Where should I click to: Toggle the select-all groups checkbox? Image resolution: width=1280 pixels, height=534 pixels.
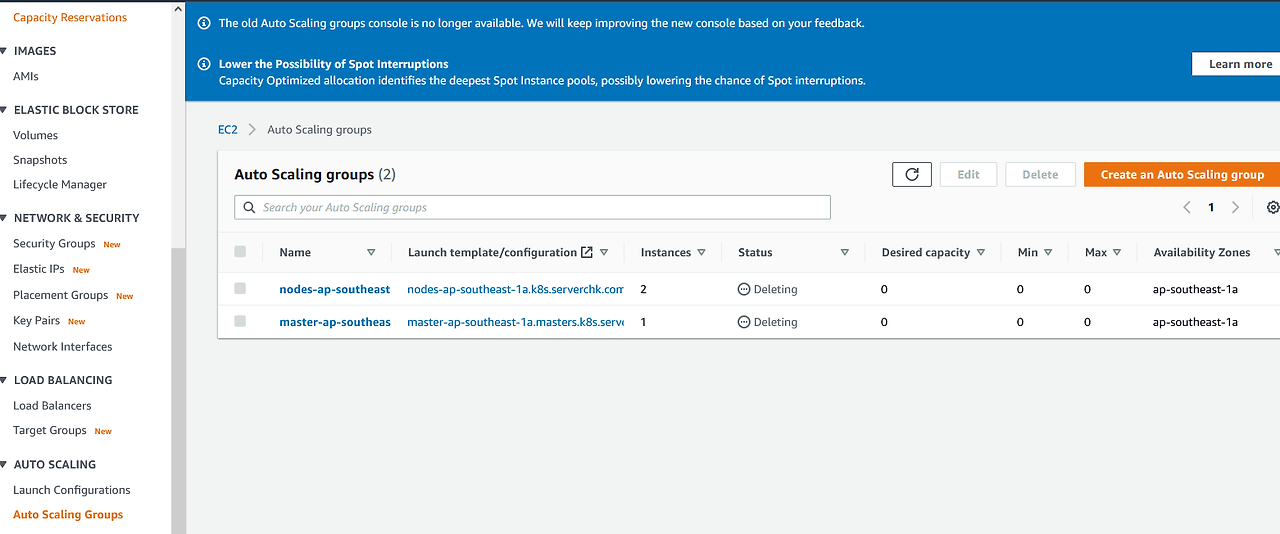240,252
